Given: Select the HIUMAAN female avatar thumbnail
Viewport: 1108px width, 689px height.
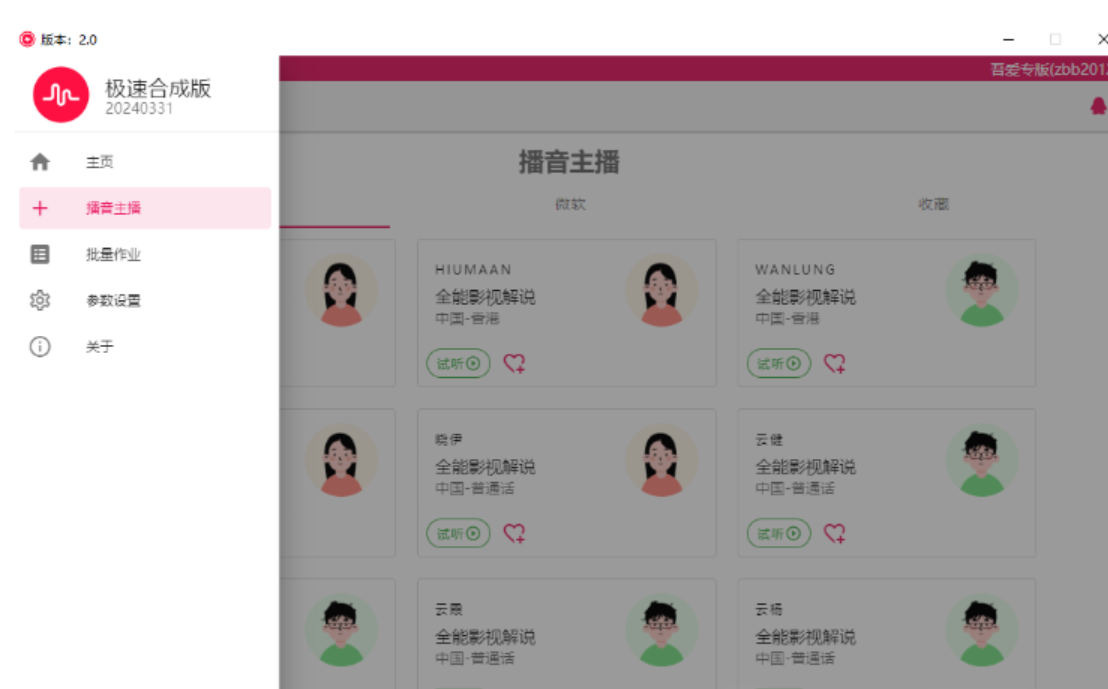Looking at the screenshot, I should (661, 290).
